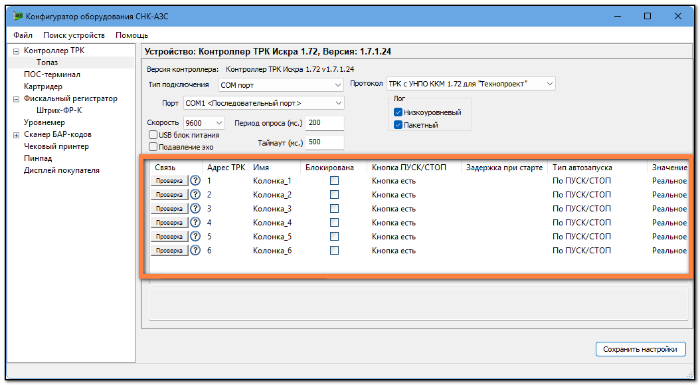Click the Таймаут input field
The height and width of the screenshot is (385, 700).
click(x=325, y=142)
